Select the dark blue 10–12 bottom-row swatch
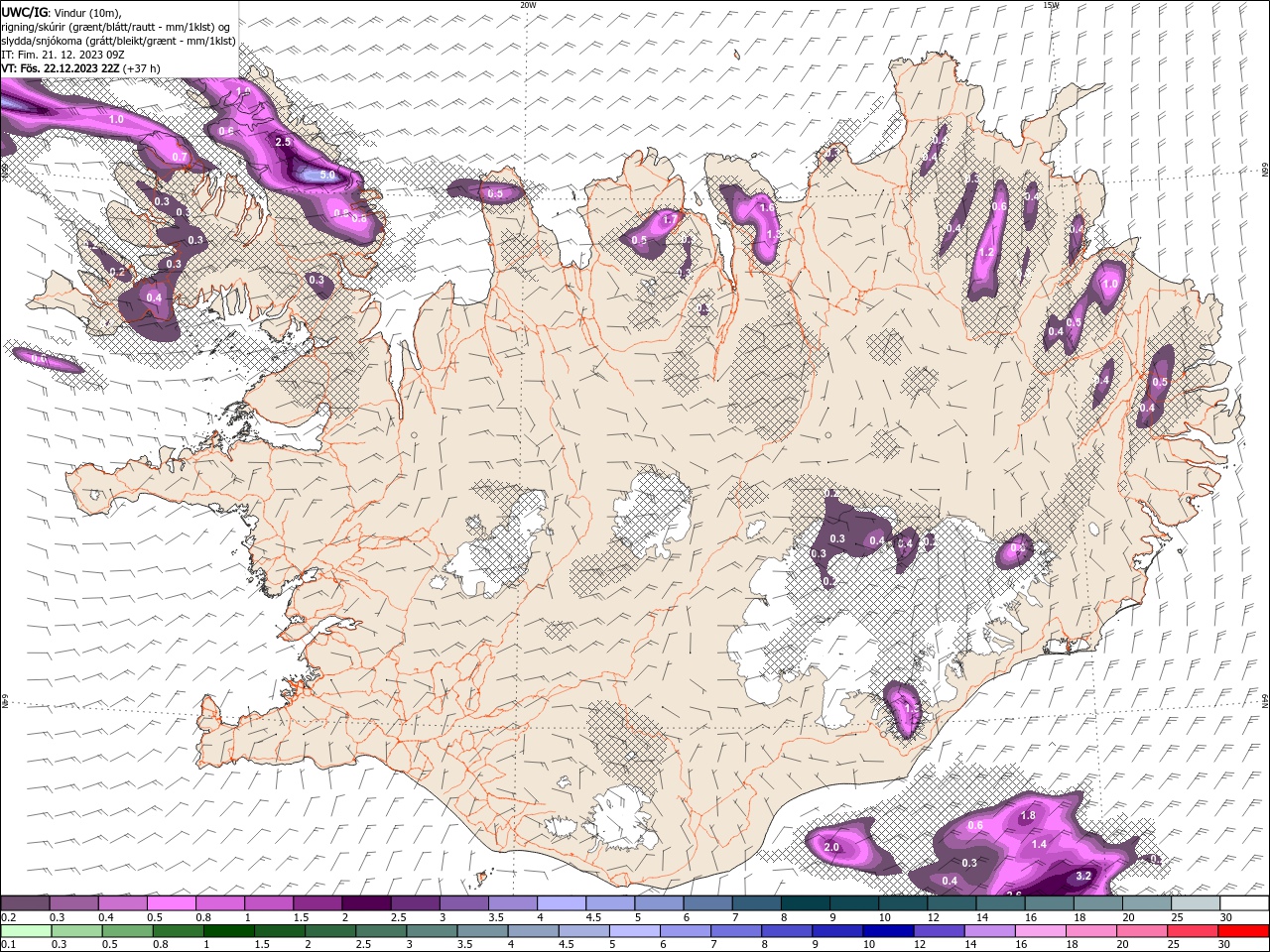1270x952 pixels. pos(889,931)
